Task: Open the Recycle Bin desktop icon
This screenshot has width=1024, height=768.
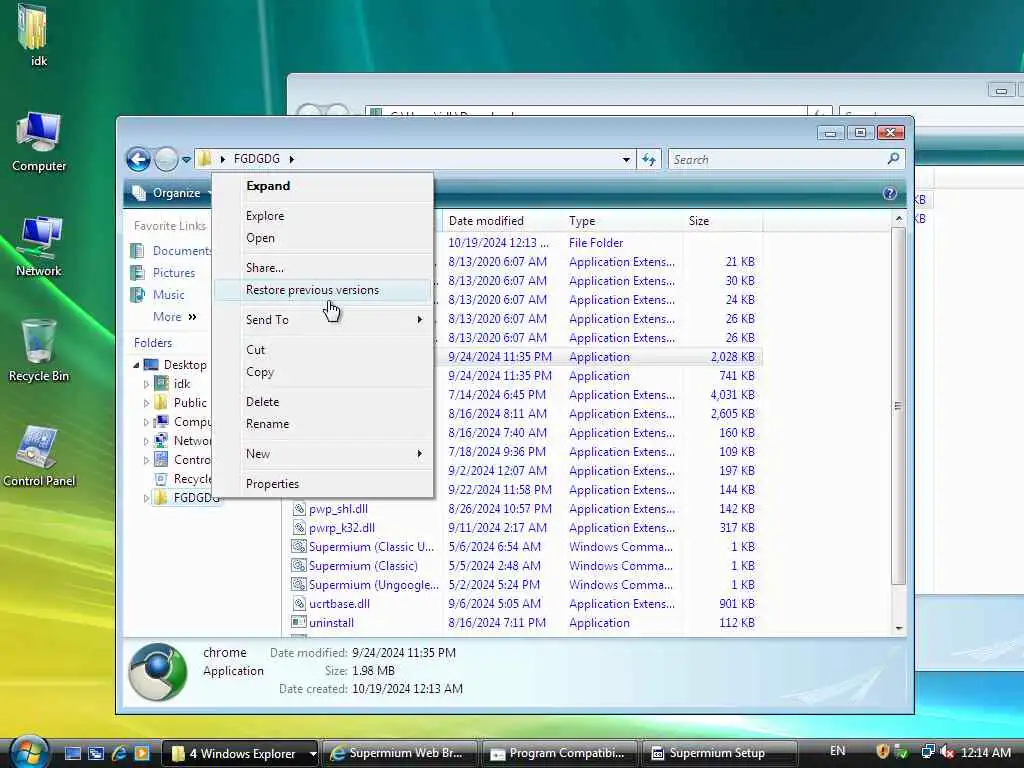Action: [x=39, y=350]
